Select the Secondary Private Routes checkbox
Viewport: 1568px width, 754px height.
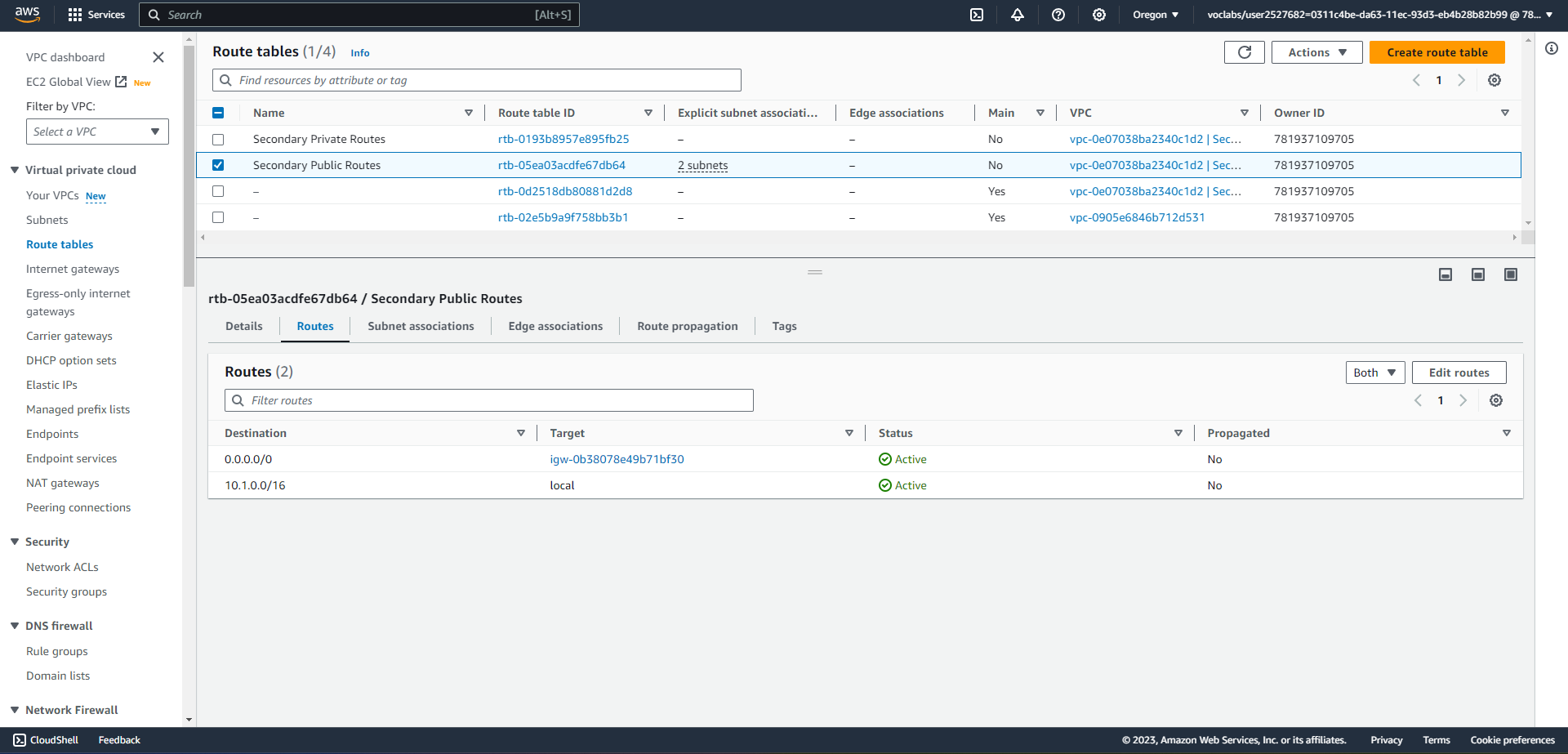click(218, 140)
